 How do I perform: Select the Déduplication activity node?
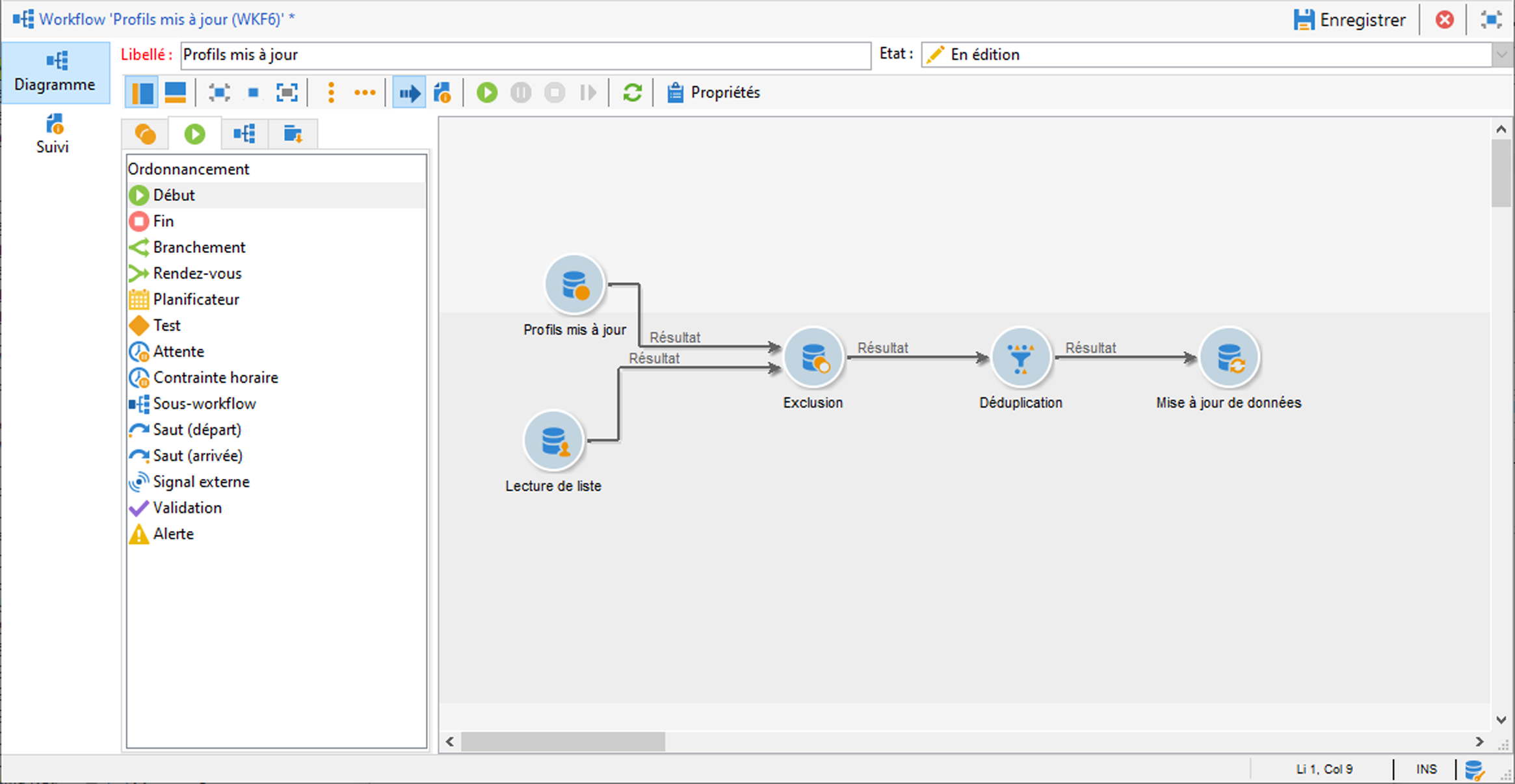[1021, 358]
